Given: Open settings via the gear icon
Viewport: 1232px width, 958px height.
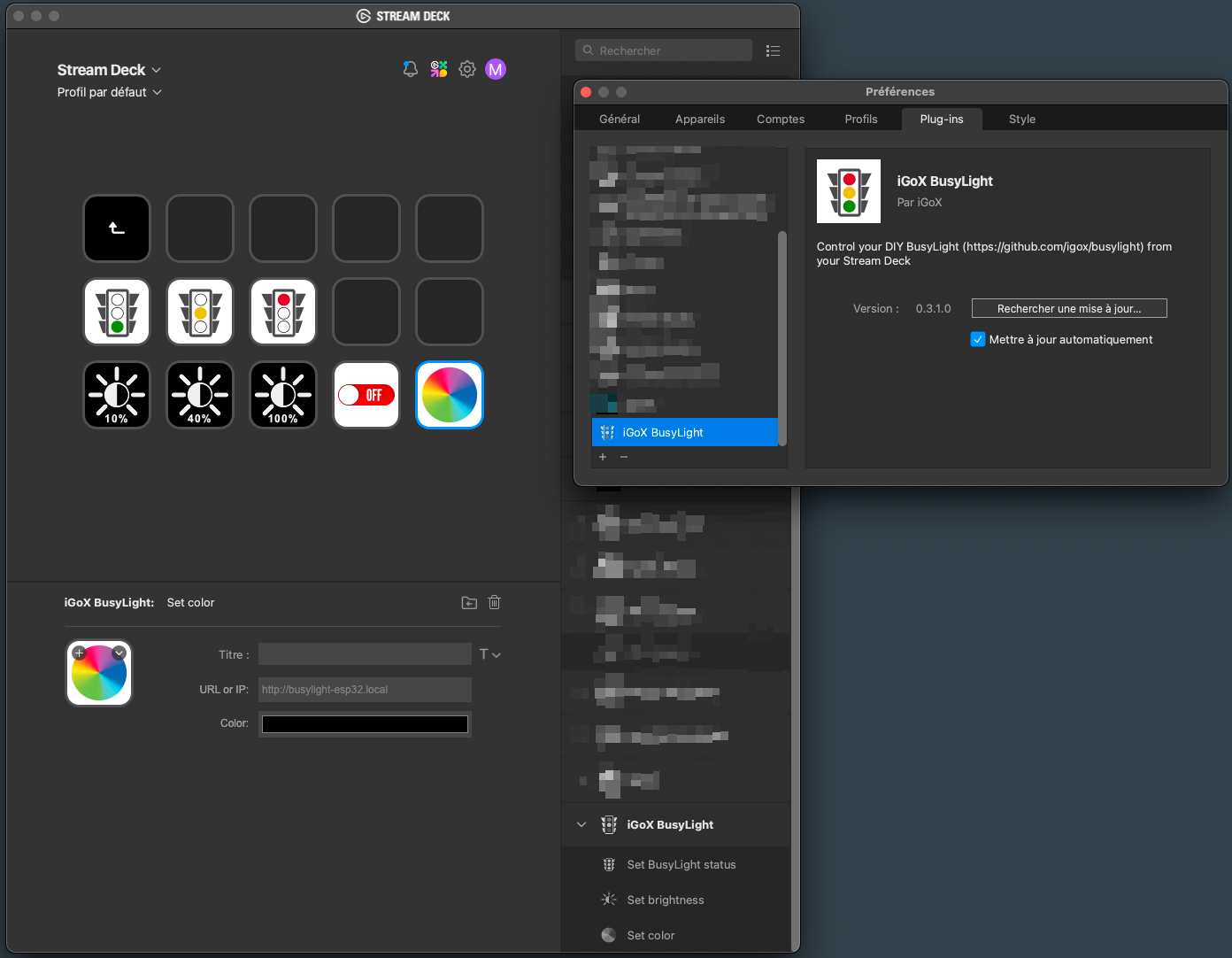Looking at the screenshot, I should tap(467, 69).
